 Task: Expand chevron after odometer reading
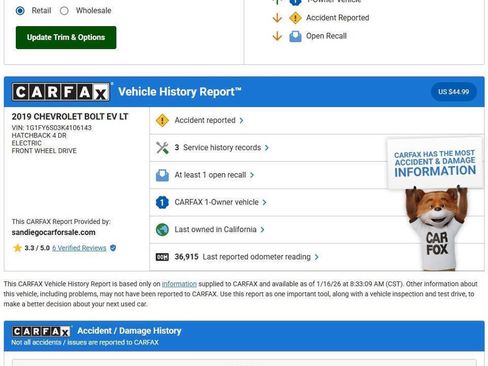[317, 257]
